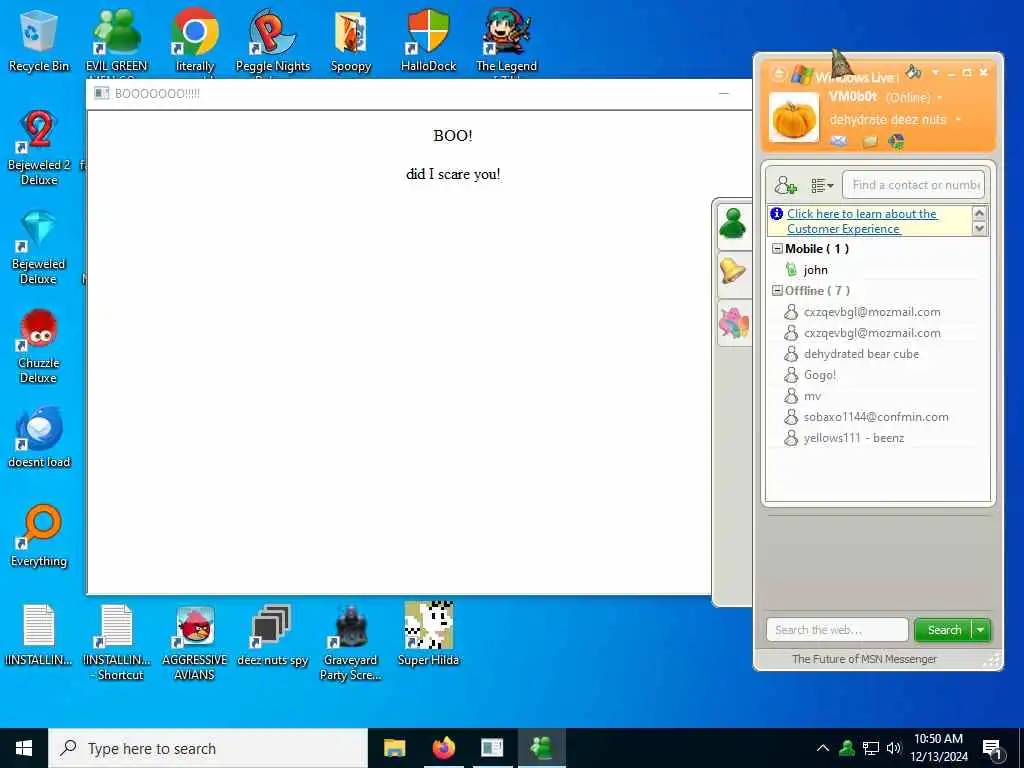
Task: Click the VM0b0t display name
Action: [x=853, y=97]
